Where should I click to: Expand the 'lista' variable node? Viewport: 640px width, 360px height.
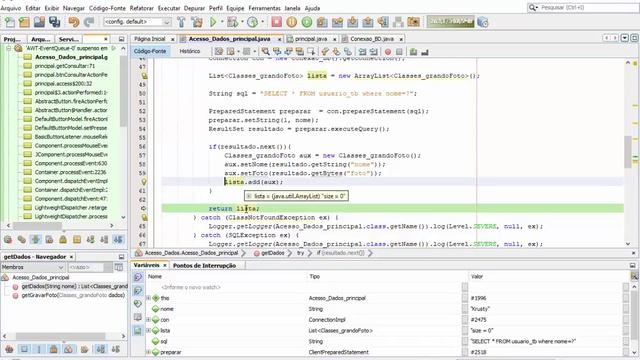coord(148,330)
